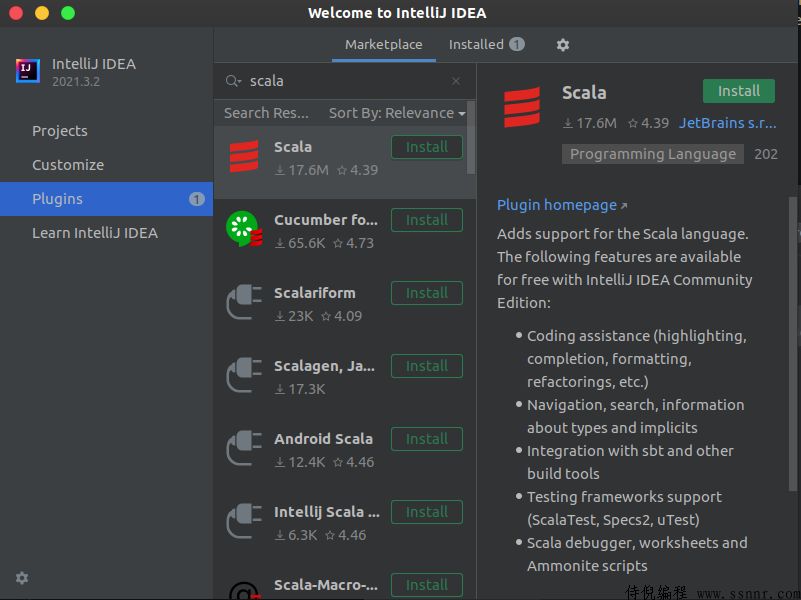Click the 2021.3.2 version text
Image resolution: width=801 pixels, height=600 pixels.
pos(76,82)
